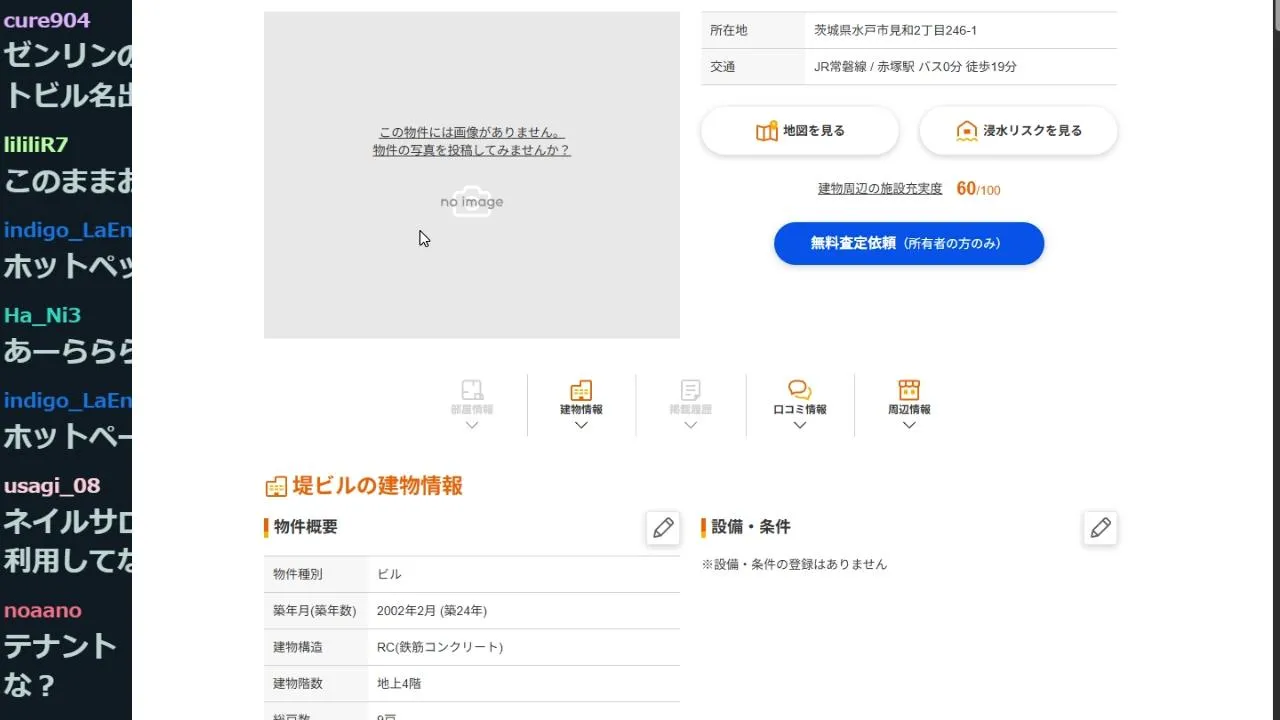Select note 設備・条件の登録はありません
1280x720 pixels.
[x=794, y=564]
